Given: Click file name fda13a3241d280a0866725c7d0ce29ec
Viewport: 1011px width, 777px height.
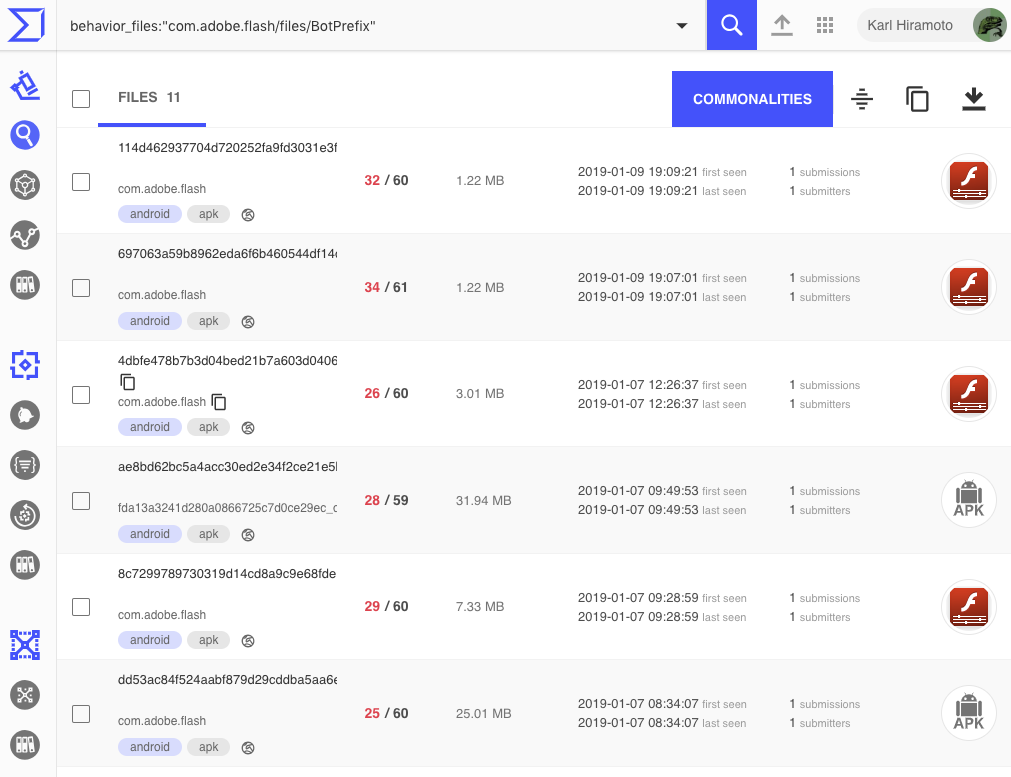Looking at the screenshot, I should click(x=227, y=508).
